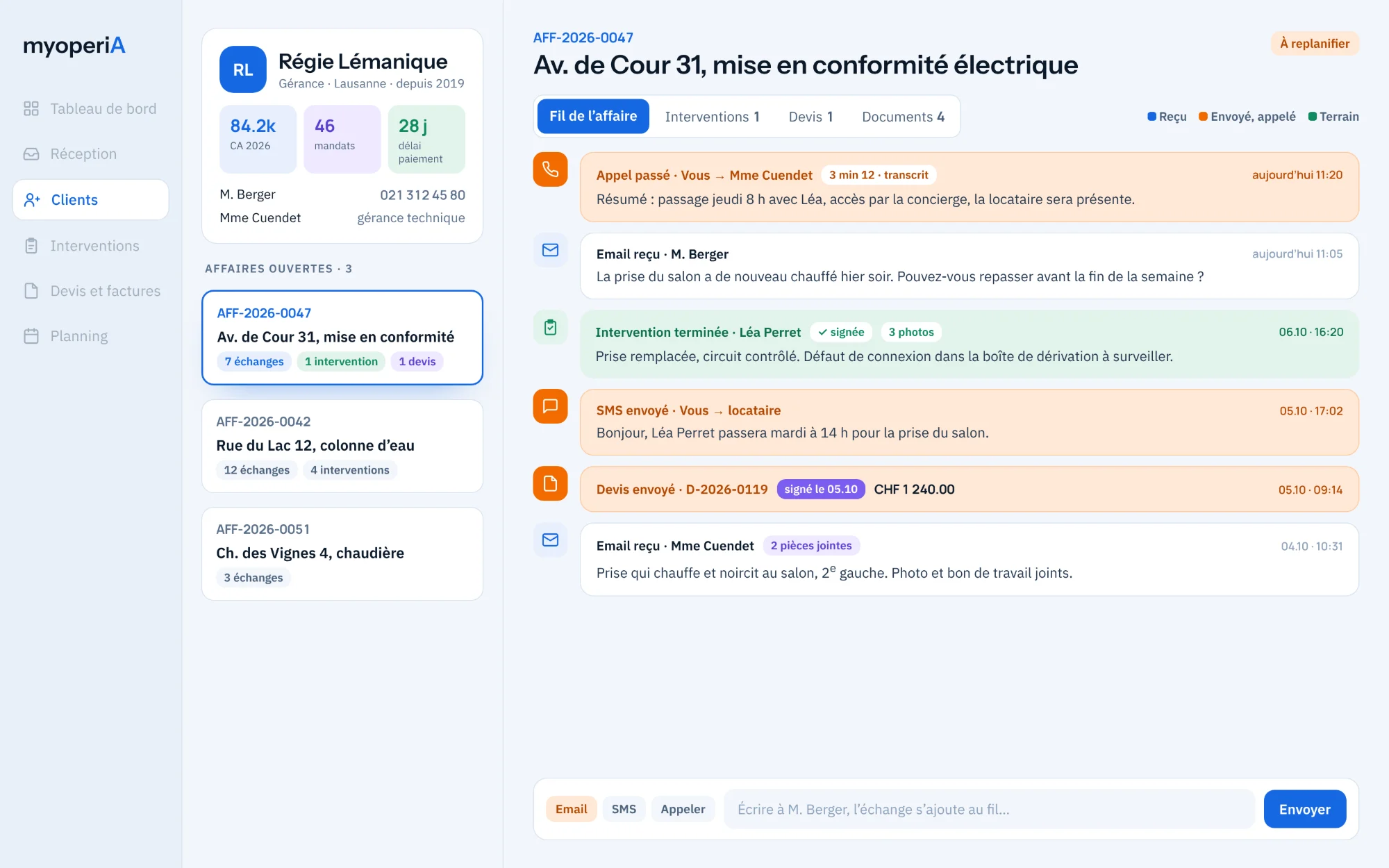Switch to the Interventions 1 tab

click(712, 117)
